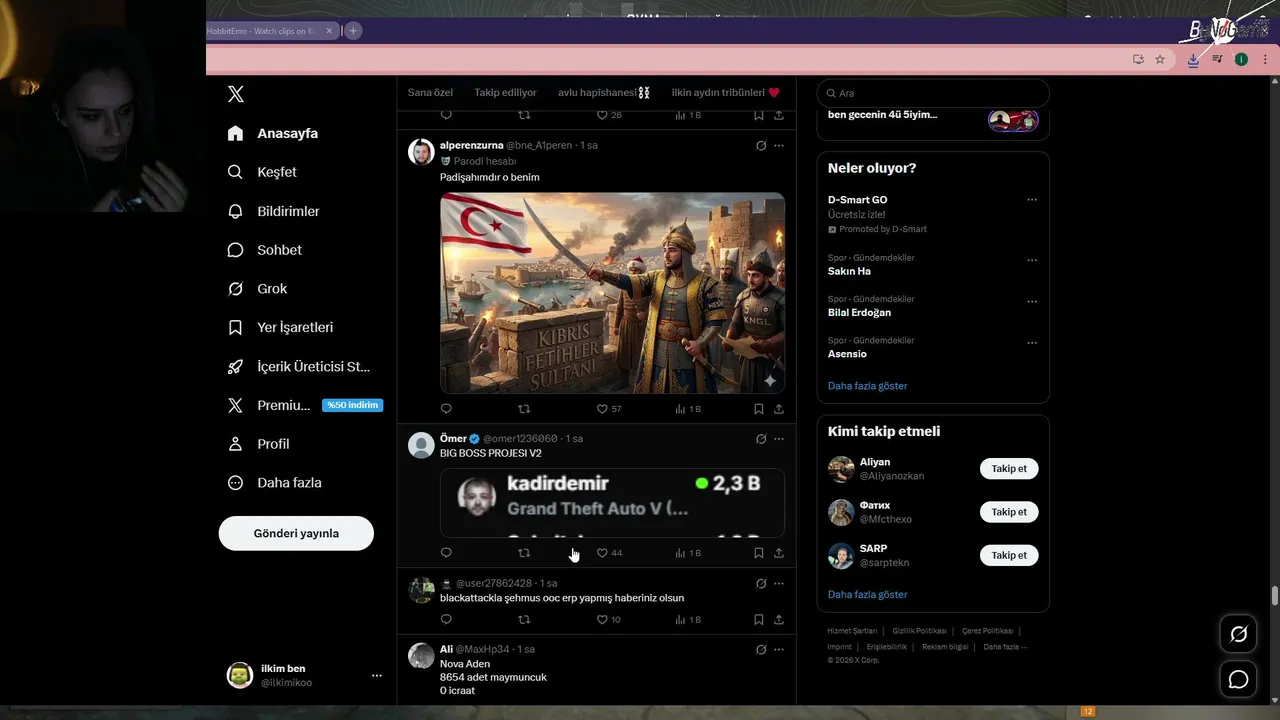Open Gizlilik Politikası footer link
The width and height of the screenshot is (1280, 720).
coord(918,631)
